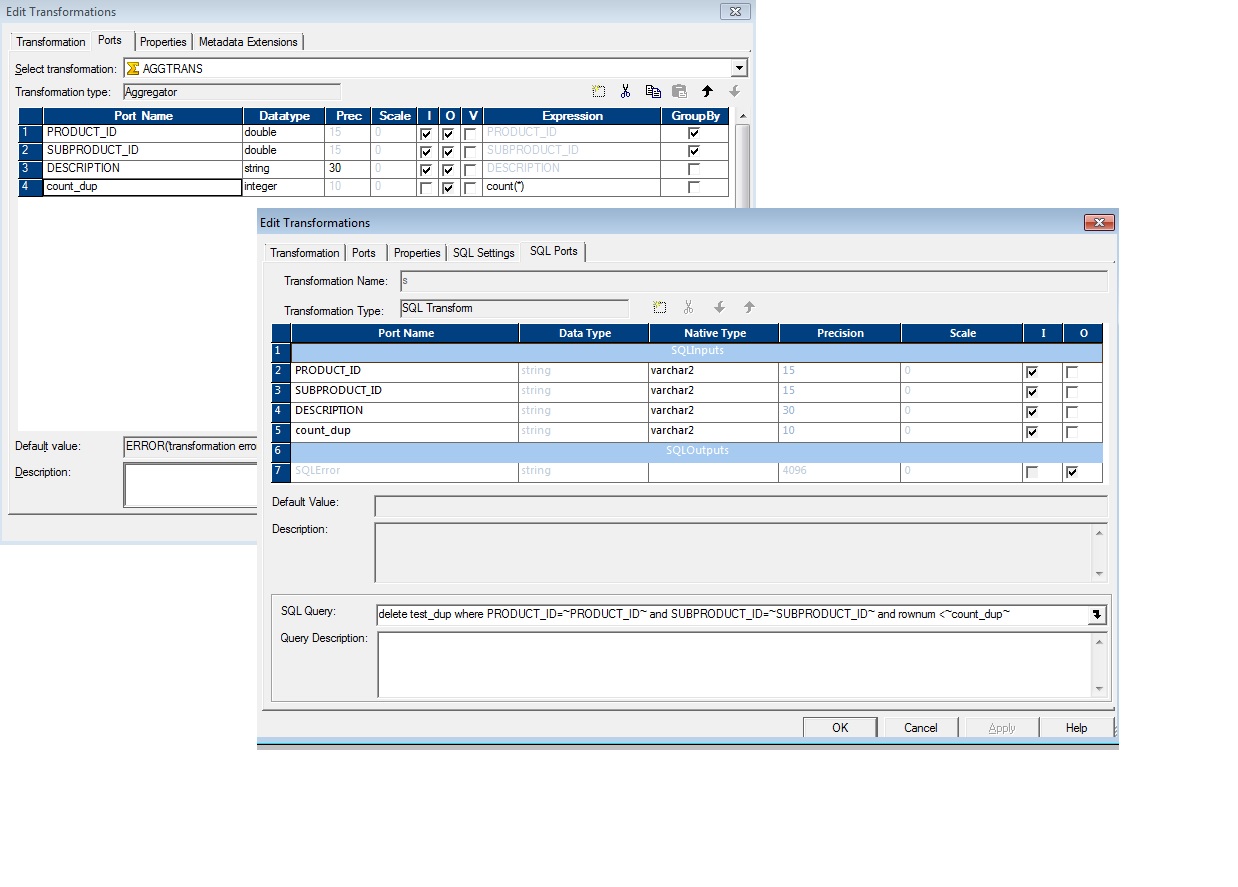Click Description scrollbar down arrow in SQL dialog

tap(1100, 574)
